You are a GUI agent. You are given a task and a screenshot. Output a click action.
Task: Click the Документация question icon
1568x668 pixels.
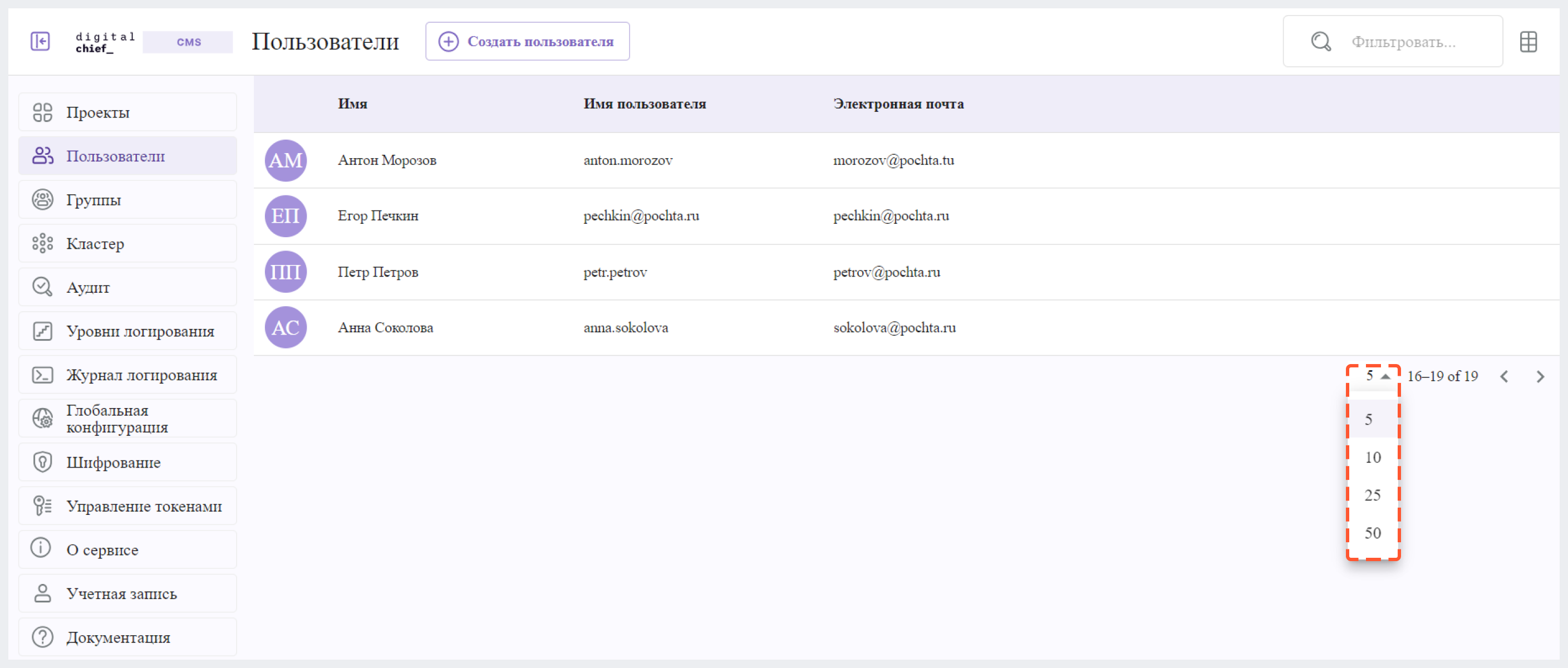click(43, 637)
